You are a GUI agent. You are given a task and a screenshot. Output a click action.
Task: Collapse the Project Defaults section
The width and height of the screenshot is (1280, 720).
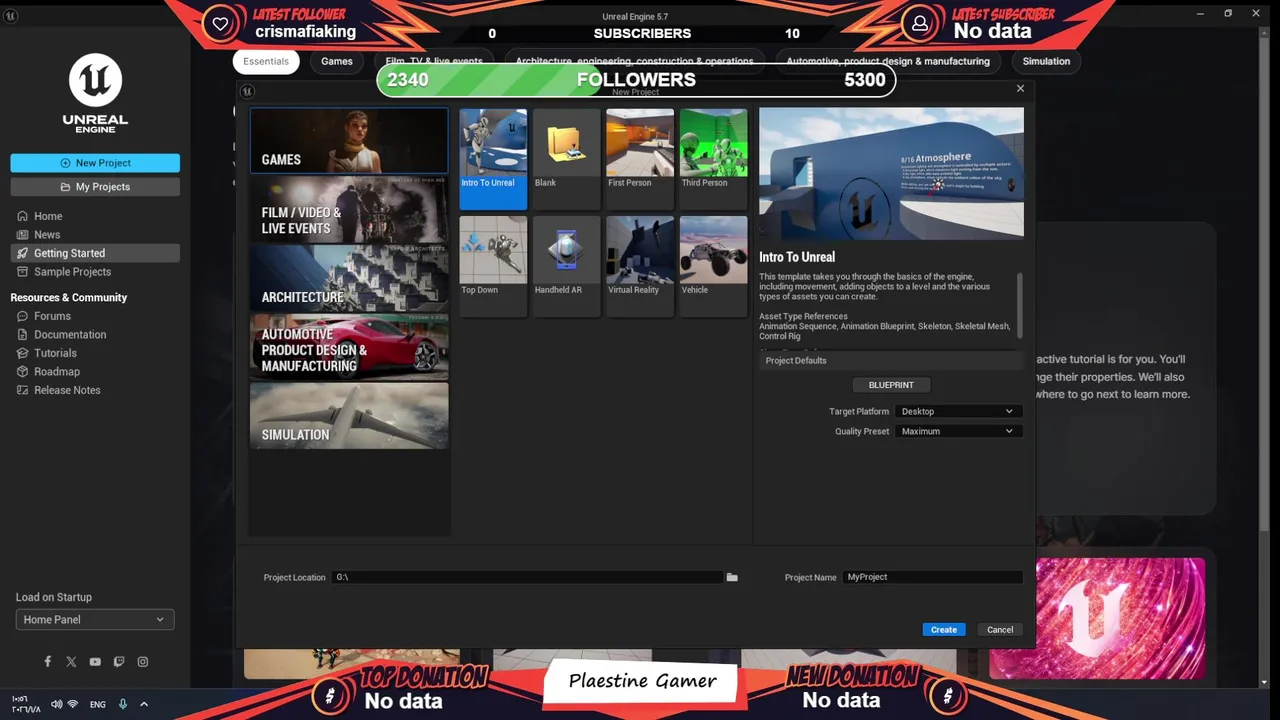click(891, 360)
